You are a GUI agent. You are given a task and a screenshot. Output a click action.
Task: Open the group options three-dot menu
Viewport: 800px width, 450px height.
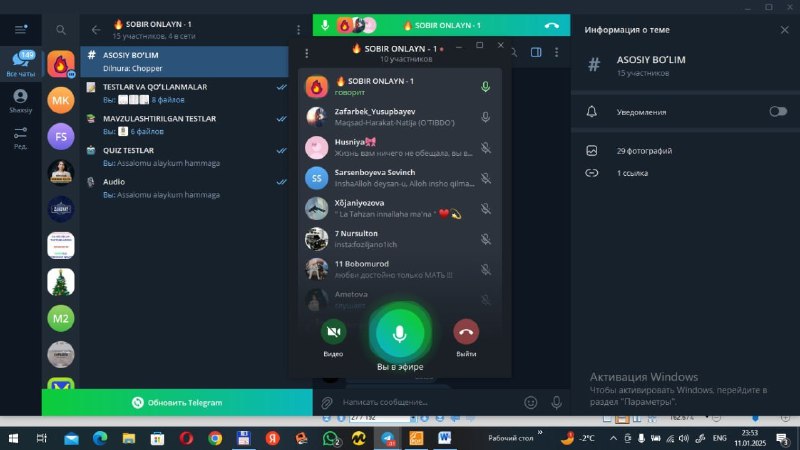pos(298,30)
